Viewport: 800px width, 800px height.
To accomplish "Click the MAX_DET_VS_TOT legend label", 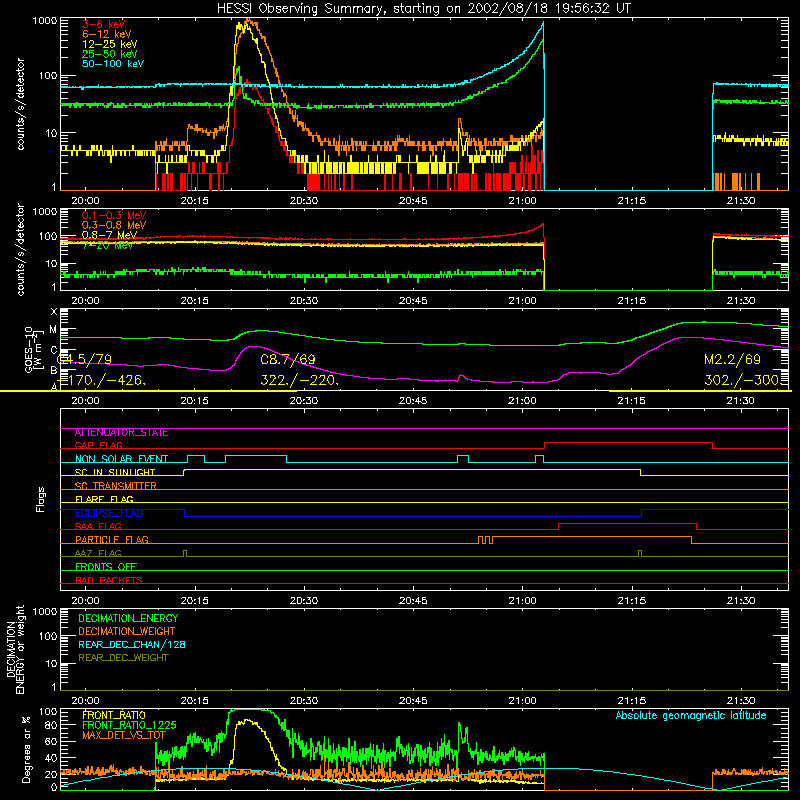I will (x=124, y=735).
